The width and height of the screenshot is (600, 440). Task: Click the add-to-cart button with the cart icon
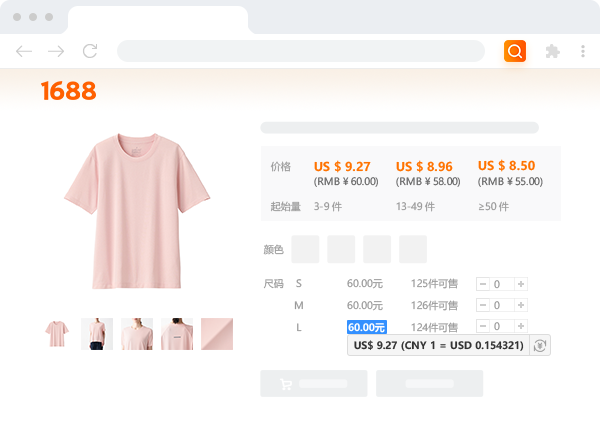click(313, 383)
